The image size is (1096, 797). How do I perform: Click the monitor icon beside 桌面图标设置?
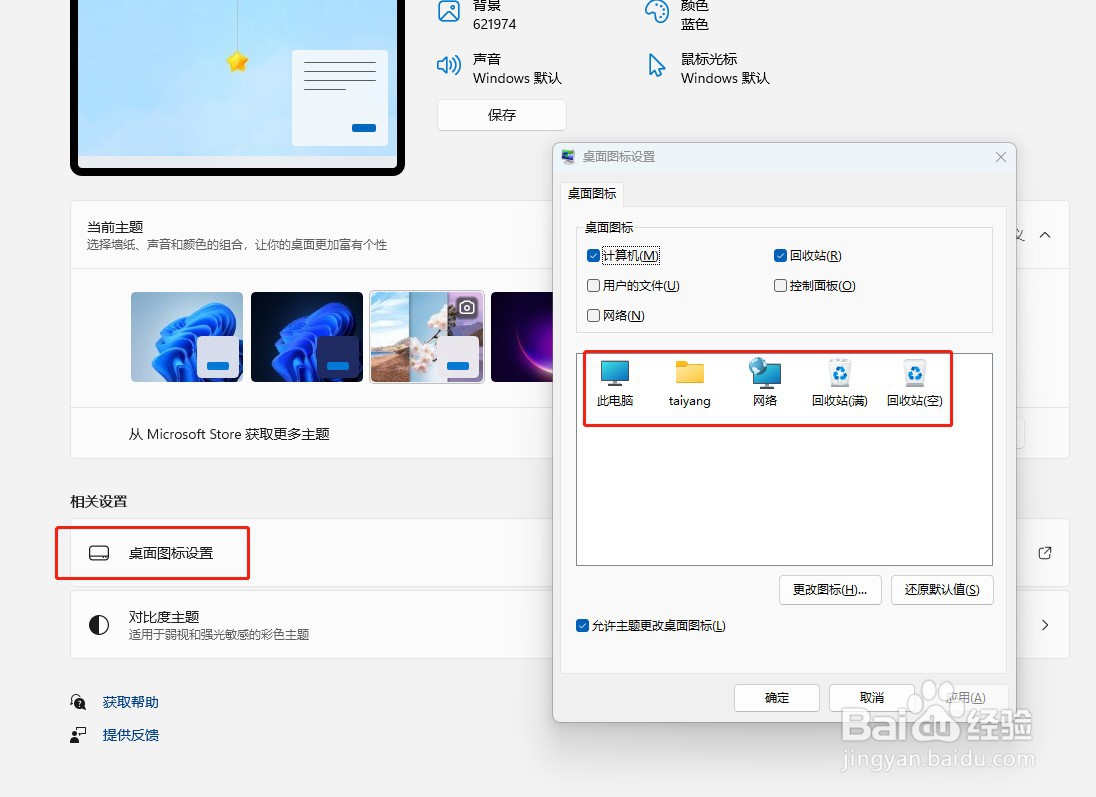(x=99, y=553)
